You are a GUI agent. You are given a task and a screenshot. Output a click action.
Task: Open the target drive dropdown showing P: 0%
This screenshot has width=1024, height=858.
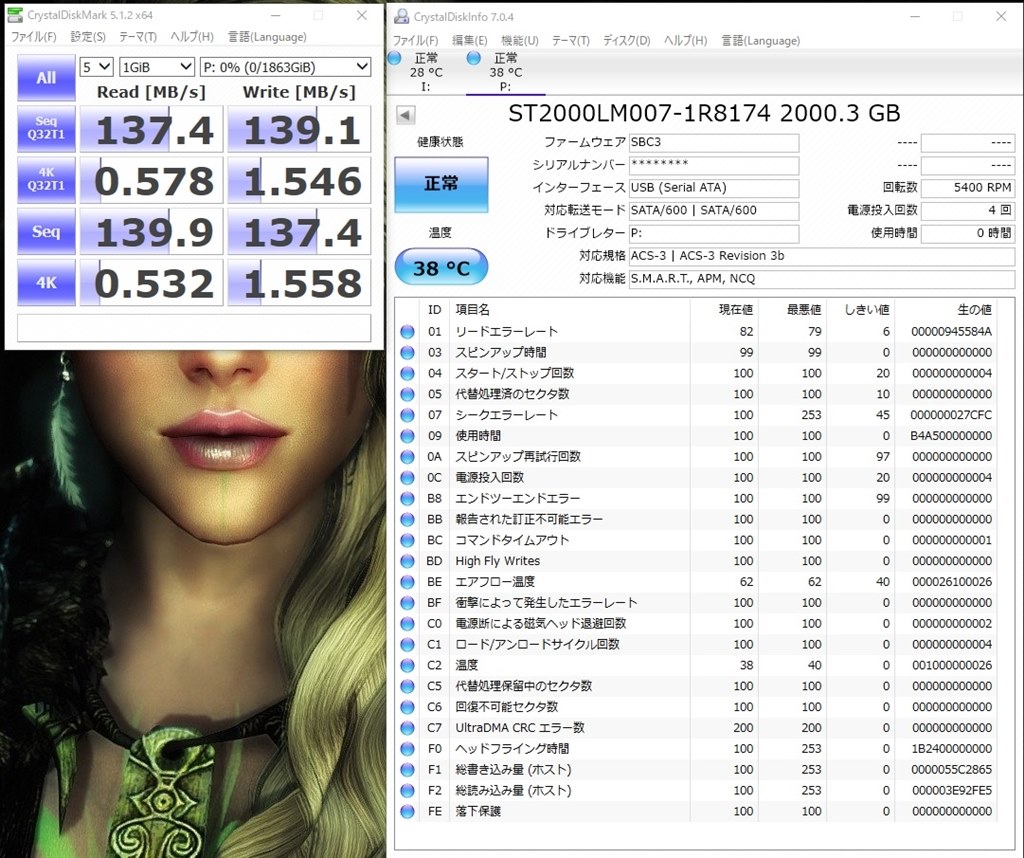(x=285, y=67)
